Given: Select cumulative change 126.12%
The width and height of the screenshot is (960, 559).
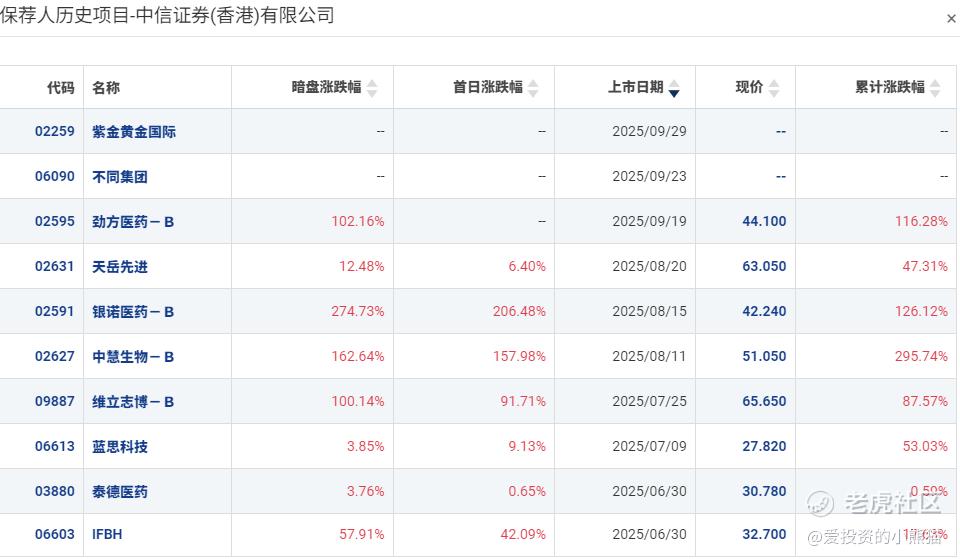Looking at the screenshot, I should pos(921,311).
